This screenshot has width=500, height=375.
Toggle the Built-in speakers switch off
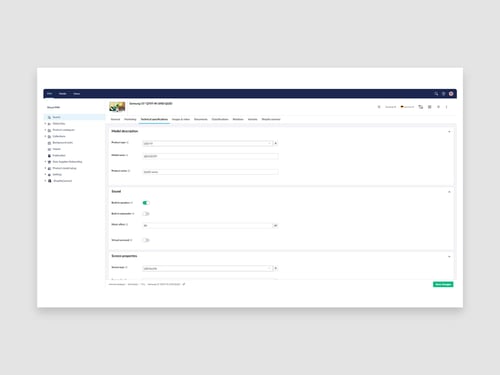click(x=146, y=203)
